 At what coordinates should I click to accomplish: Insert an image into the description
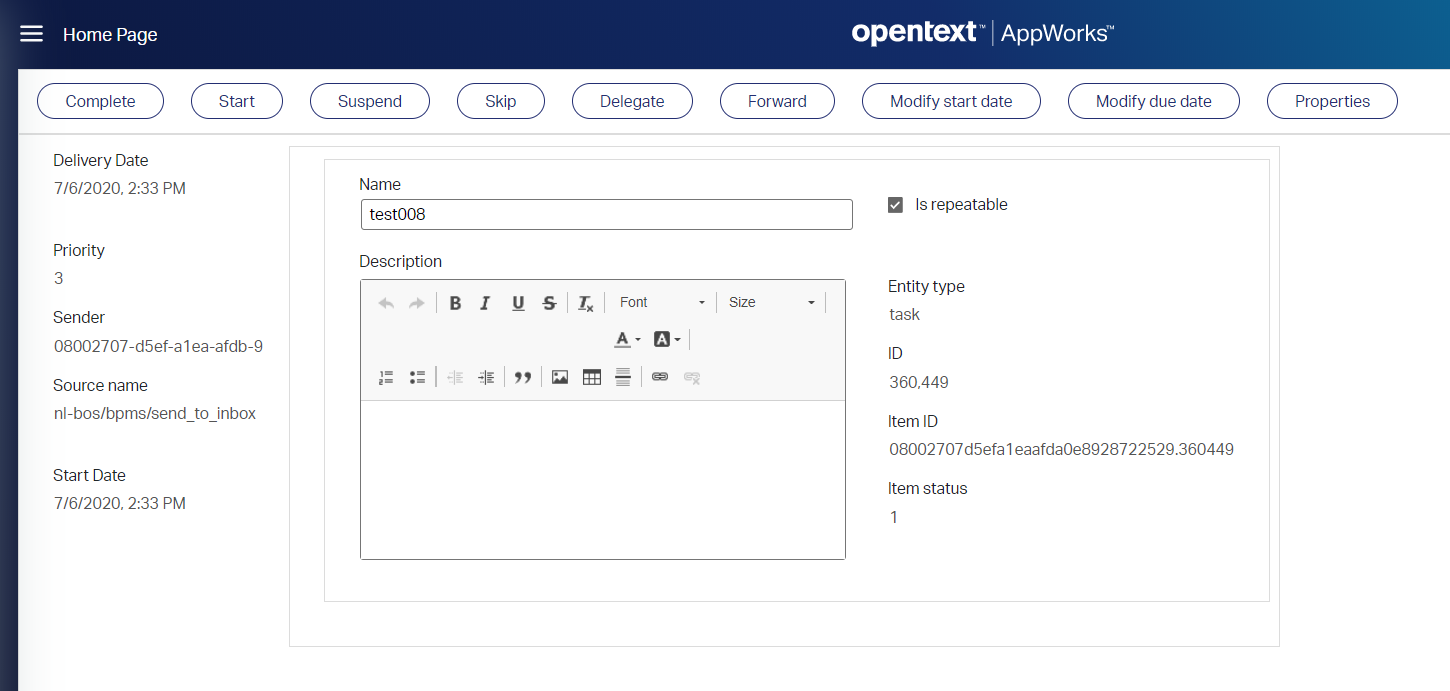[x=559, y=377]
